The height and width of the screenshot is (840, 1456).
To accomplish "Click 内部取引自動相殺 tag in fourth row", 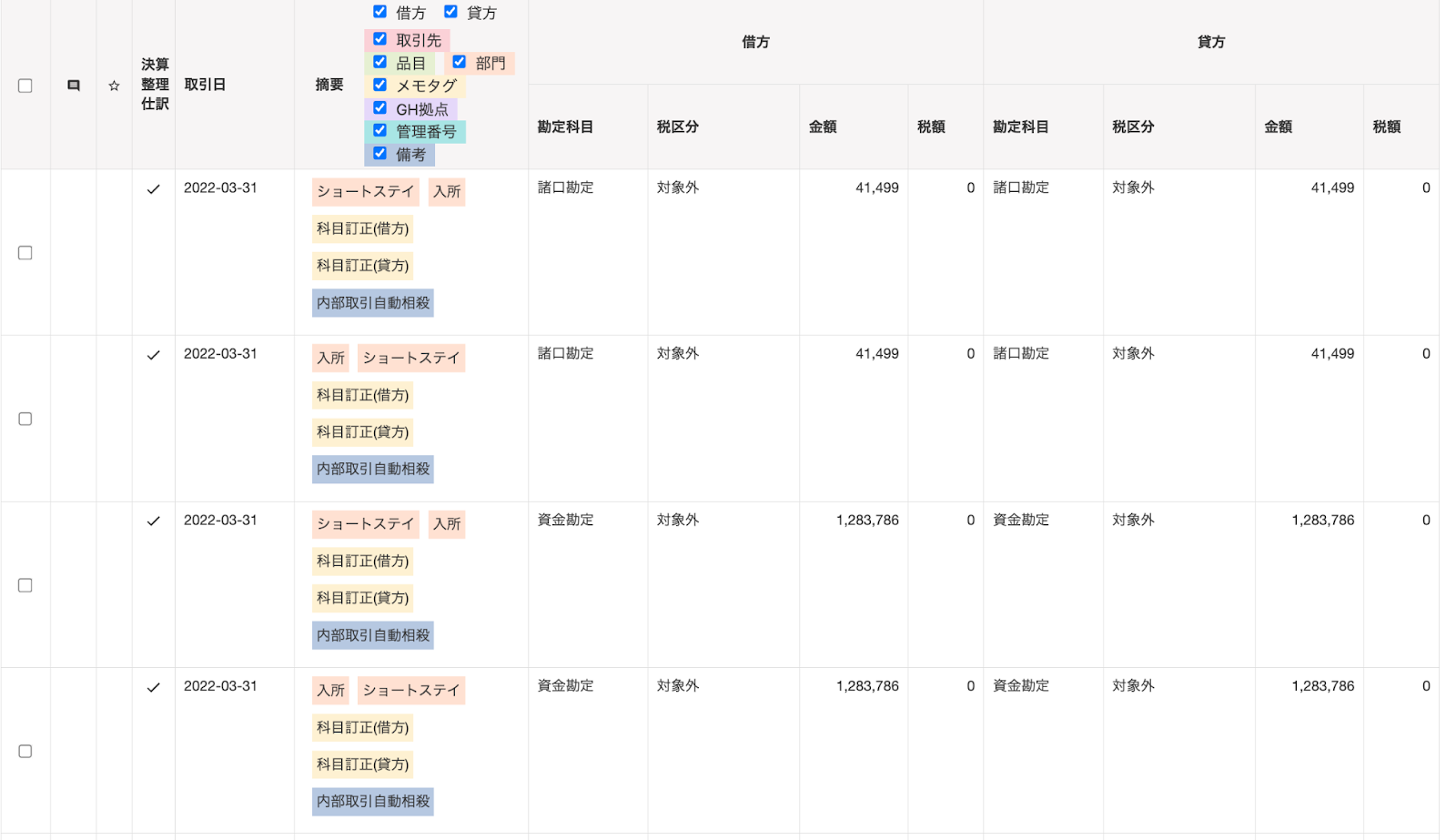I will 373,801.
